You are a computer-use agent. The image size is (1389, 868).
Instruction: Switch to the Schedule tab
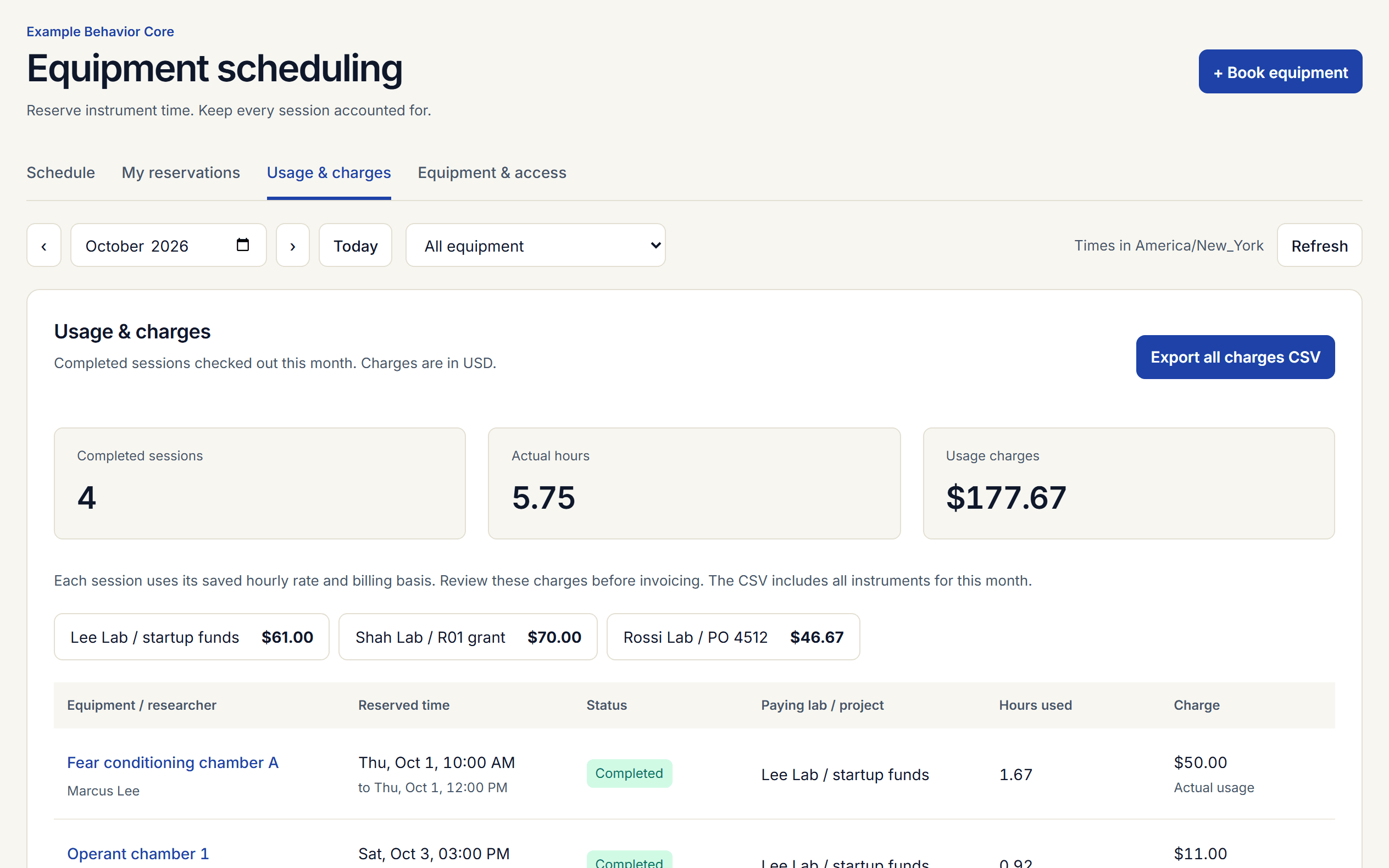tap(61, 173)
